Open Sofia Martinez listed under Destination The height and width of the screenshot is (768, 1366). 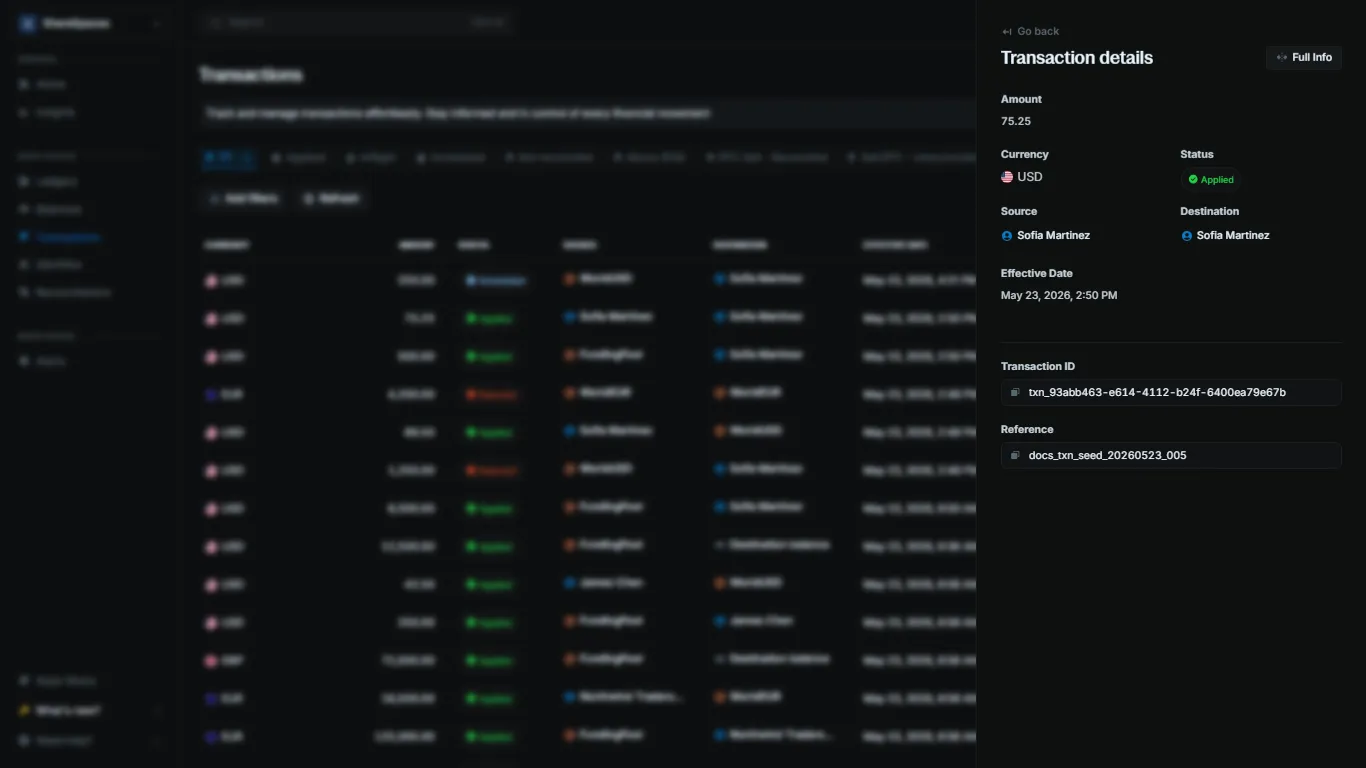1233,236
